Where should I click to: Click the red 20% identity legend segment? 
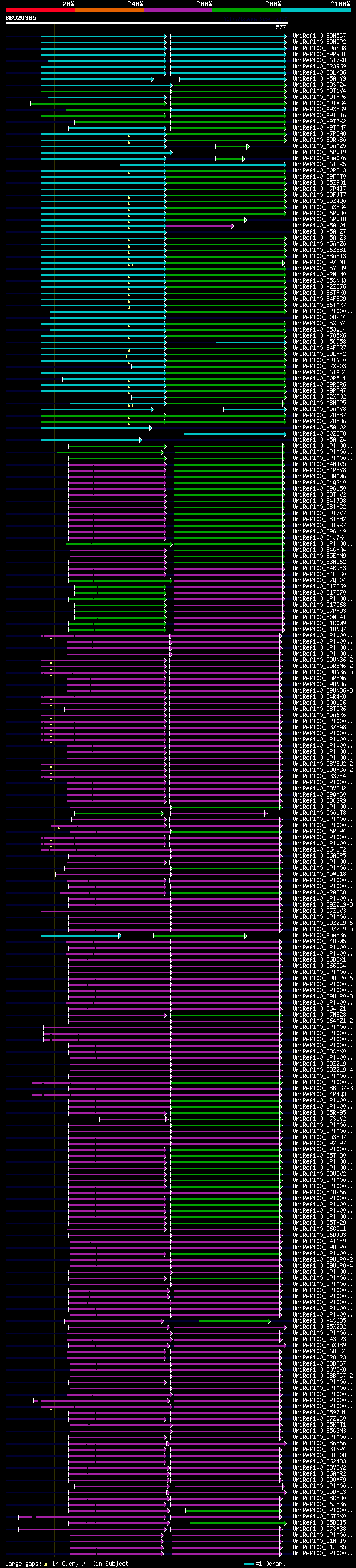pos(40,10)
